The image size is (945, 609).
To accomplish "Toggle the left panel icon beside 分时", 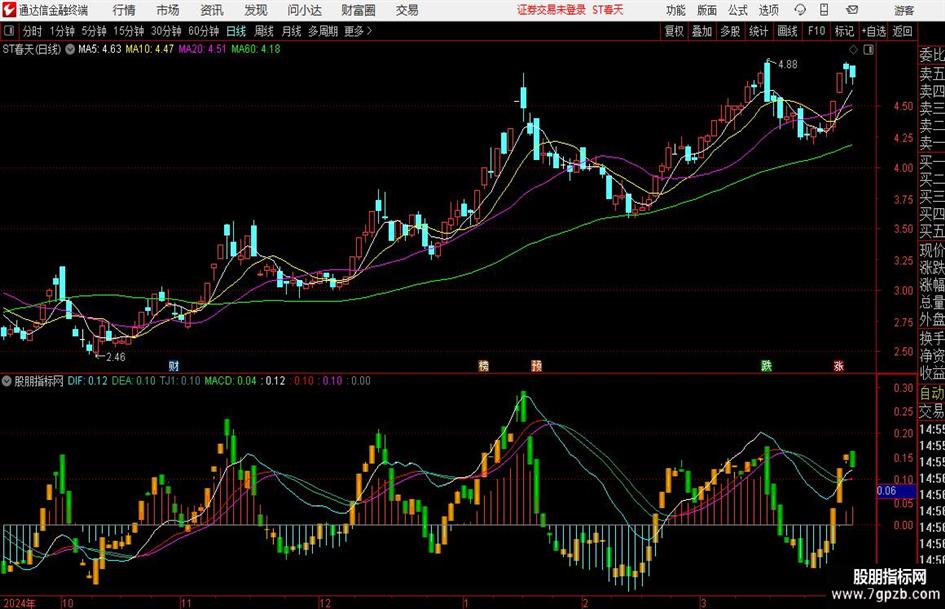I will [9, 31].
